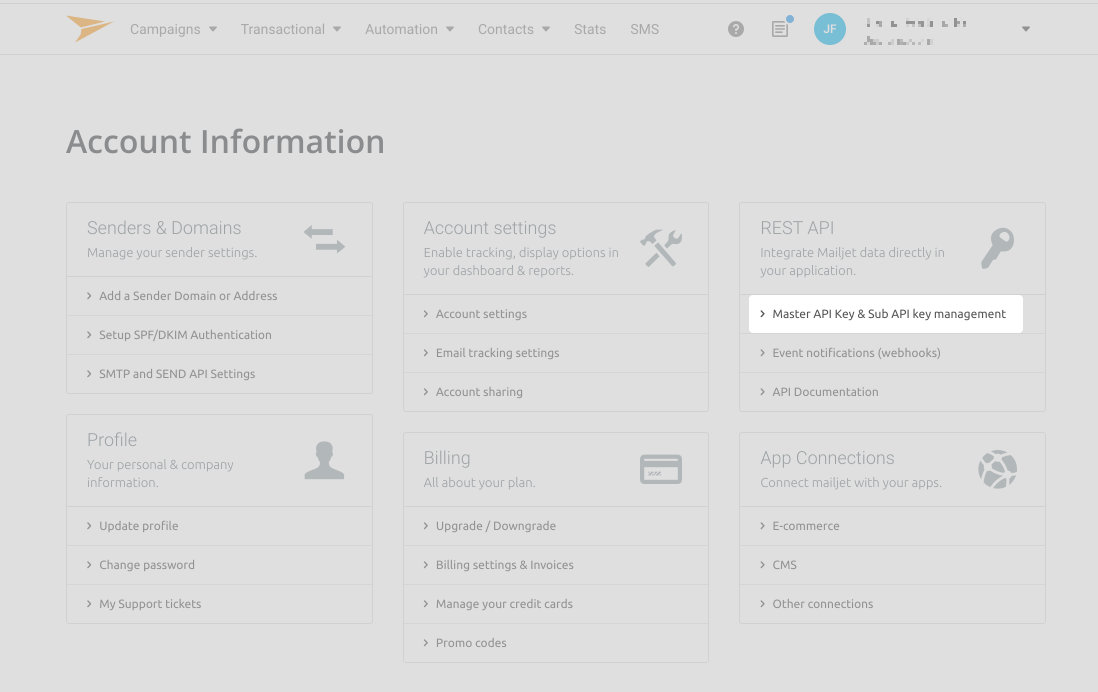Click the Change password link
The width and height of the screenshot is (1098, 692).
pos(147,564)
